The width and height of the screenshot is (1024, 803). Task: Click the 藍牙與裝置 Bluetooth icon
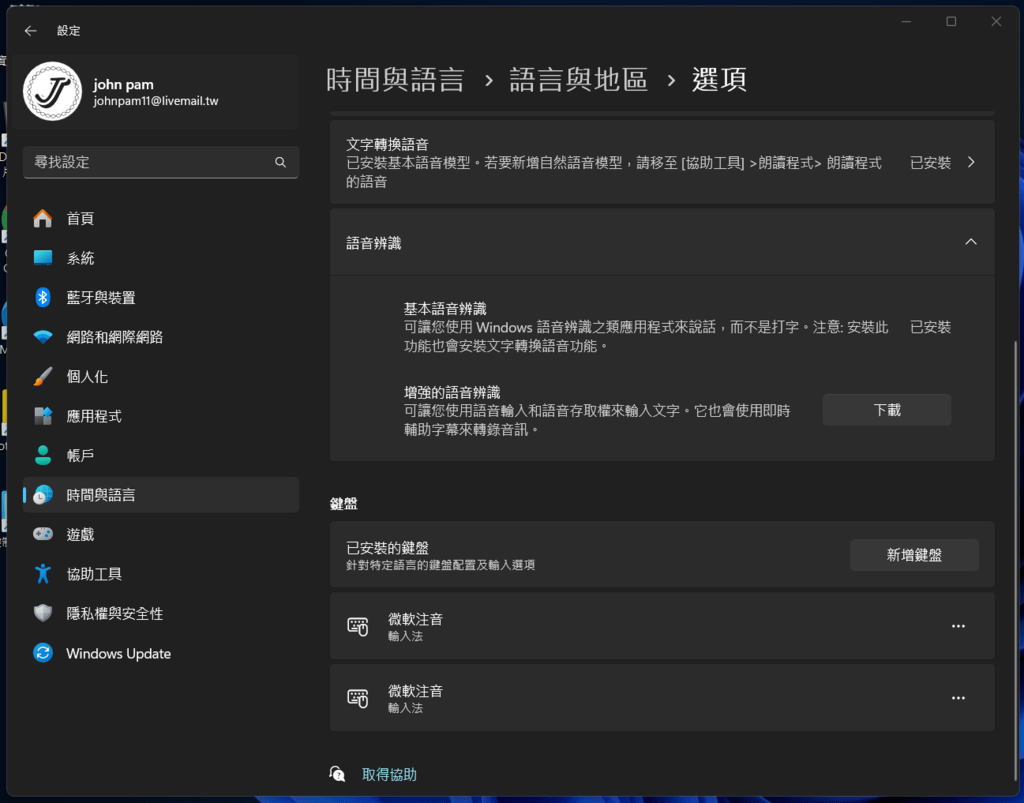click(x=43, y=298)
